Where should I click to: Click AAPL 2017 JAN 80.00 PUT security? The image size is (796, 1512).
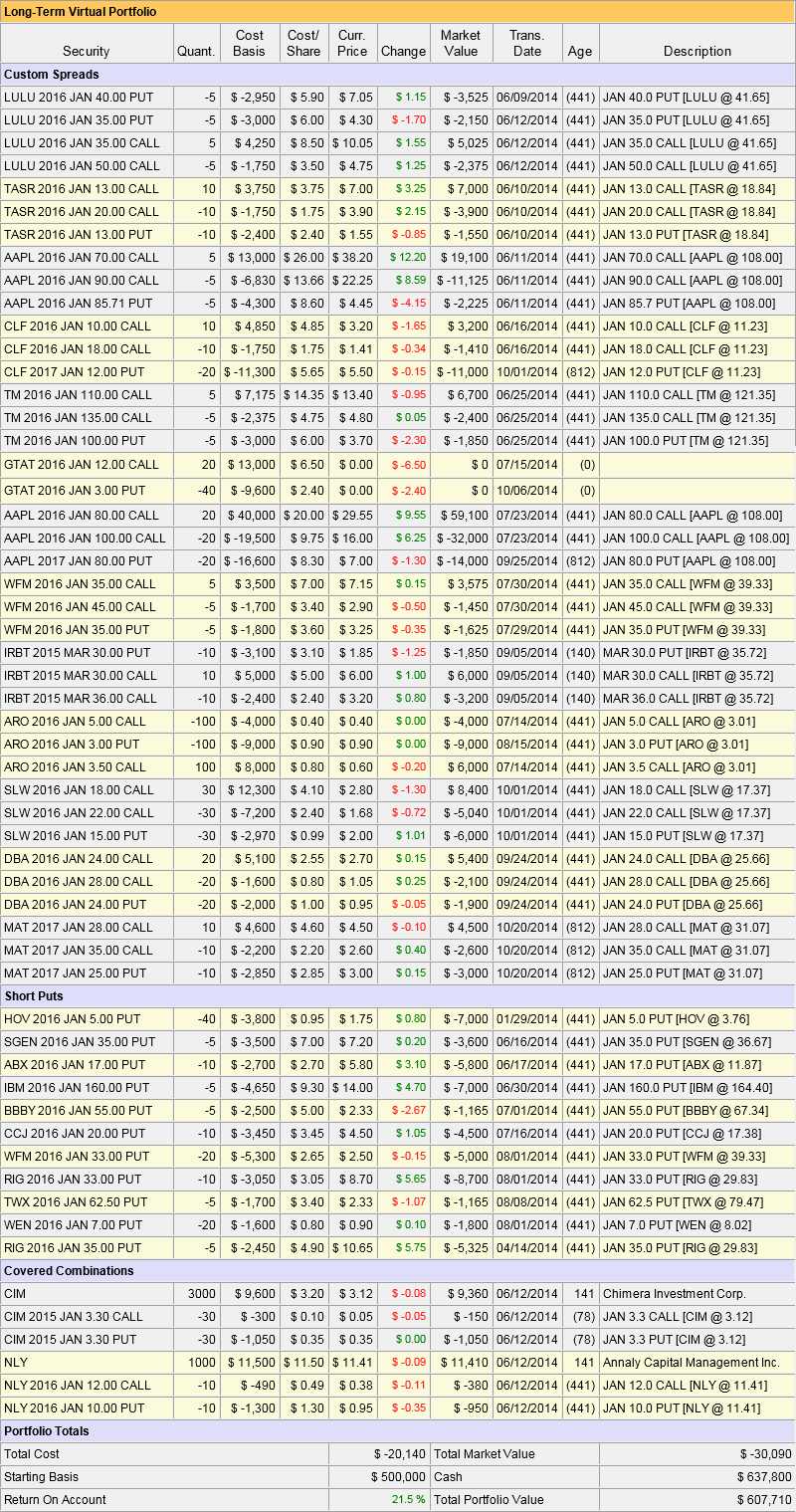tap(79, 561)
